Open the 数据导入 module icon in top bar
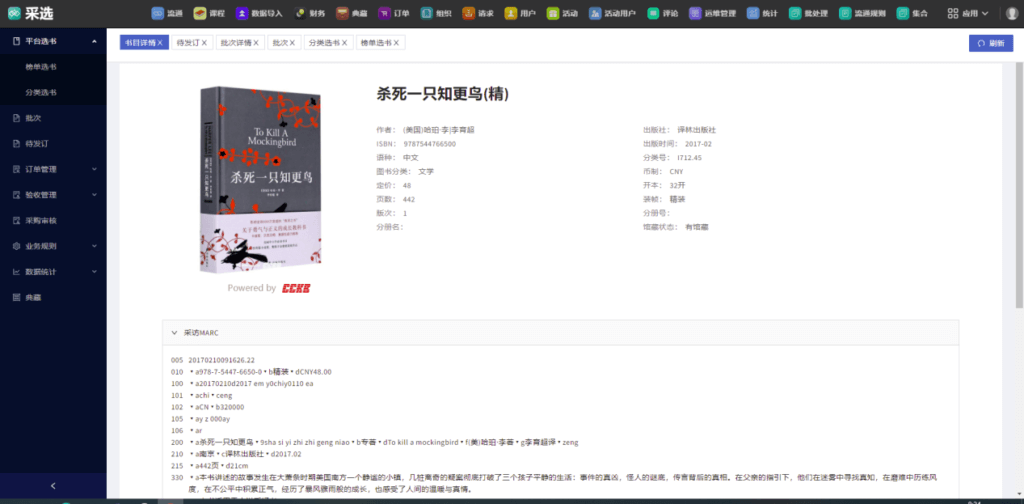The height and width of the screenshot is (504, 1024). (x=243, y=14)
